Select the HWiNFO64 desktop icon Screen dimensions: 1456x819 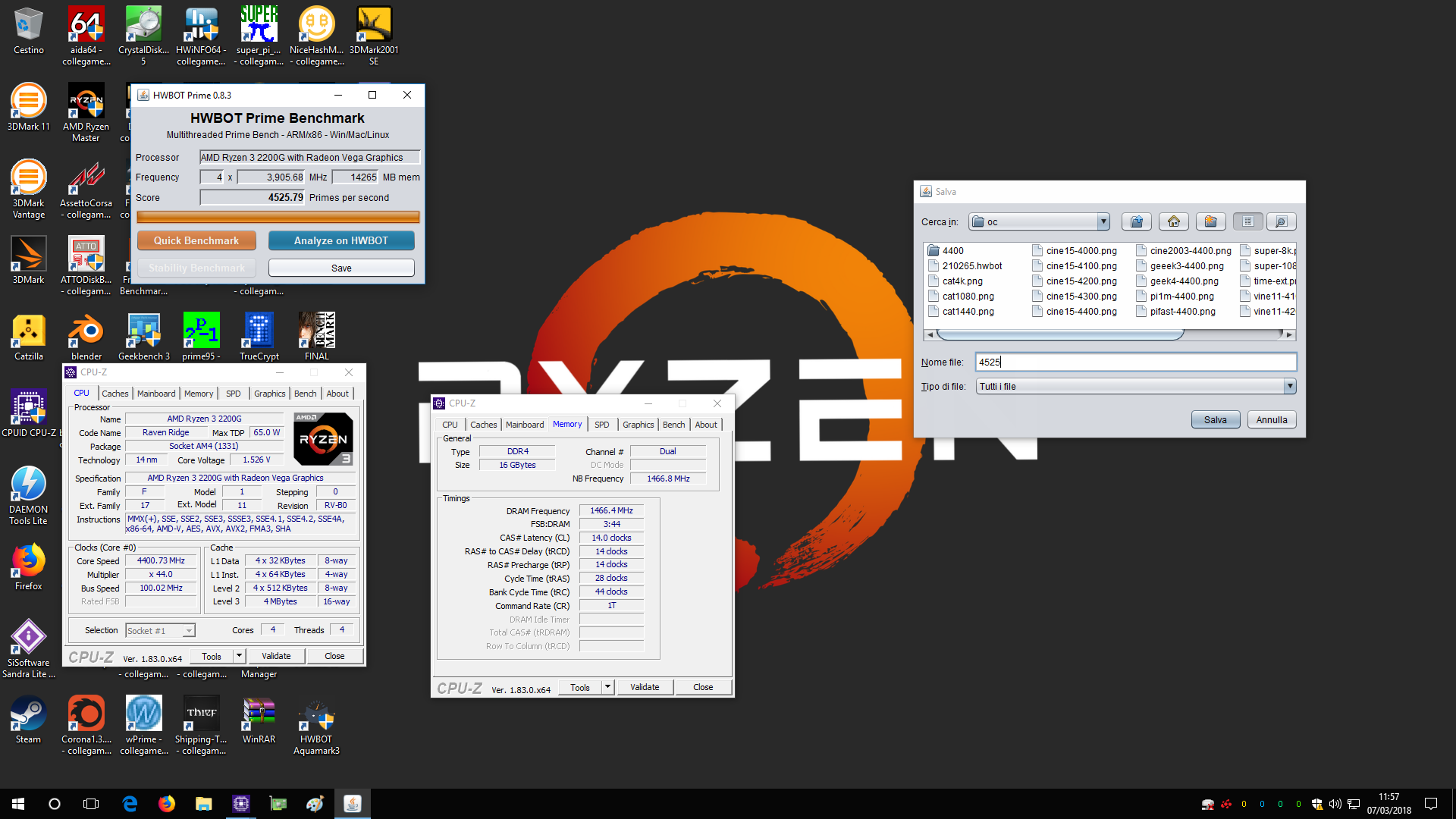(x=201, y=36)
